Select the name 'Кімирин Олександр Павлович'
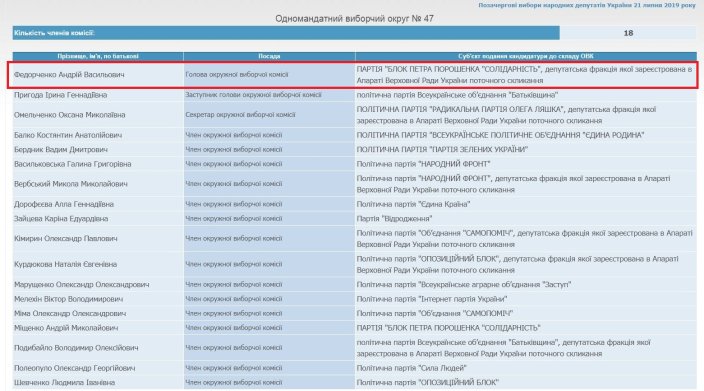This screenshot has height=391, width=704. pos(66,238)
